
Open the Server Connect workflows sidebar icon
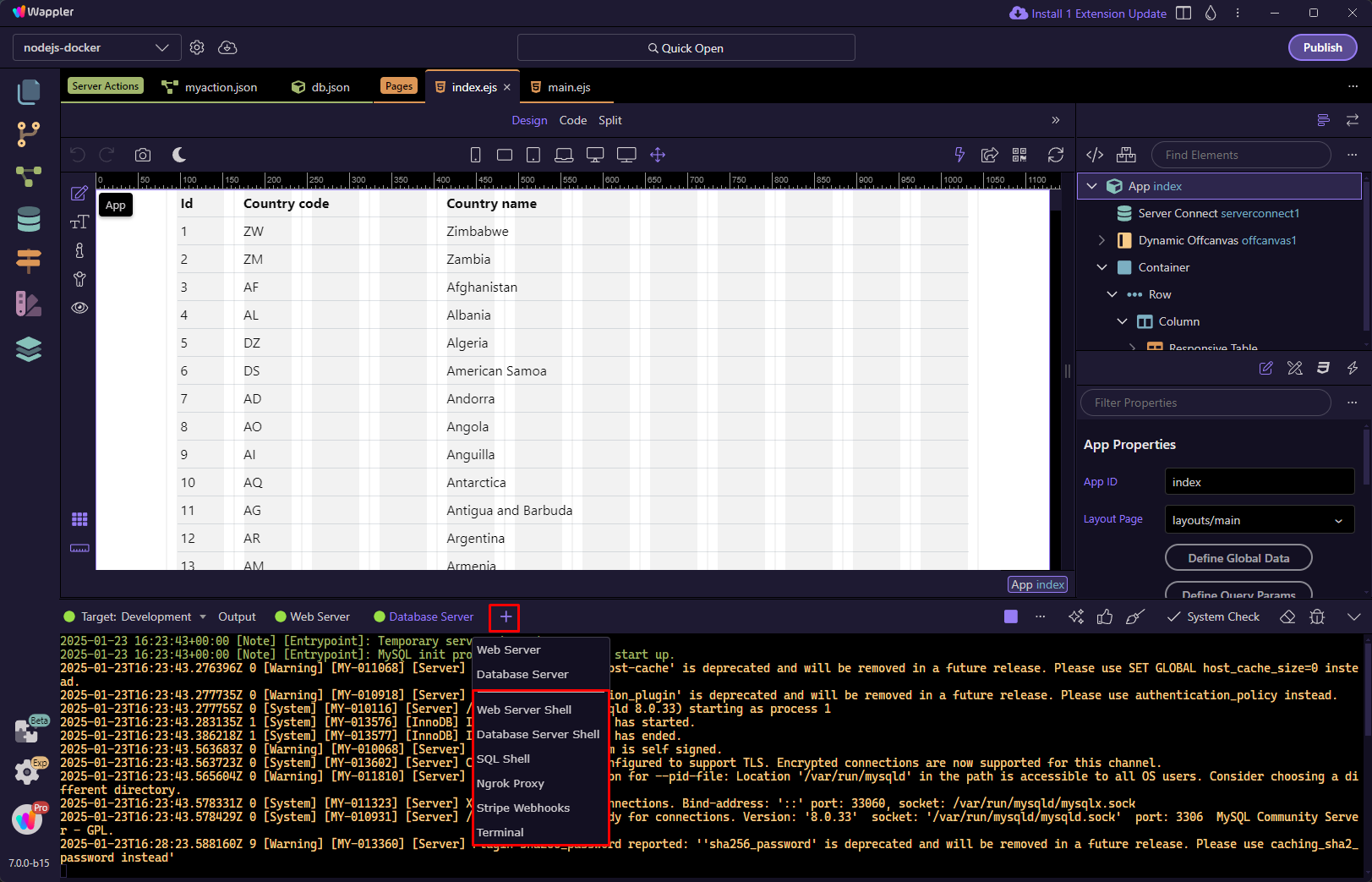click(x=29, y=177)
